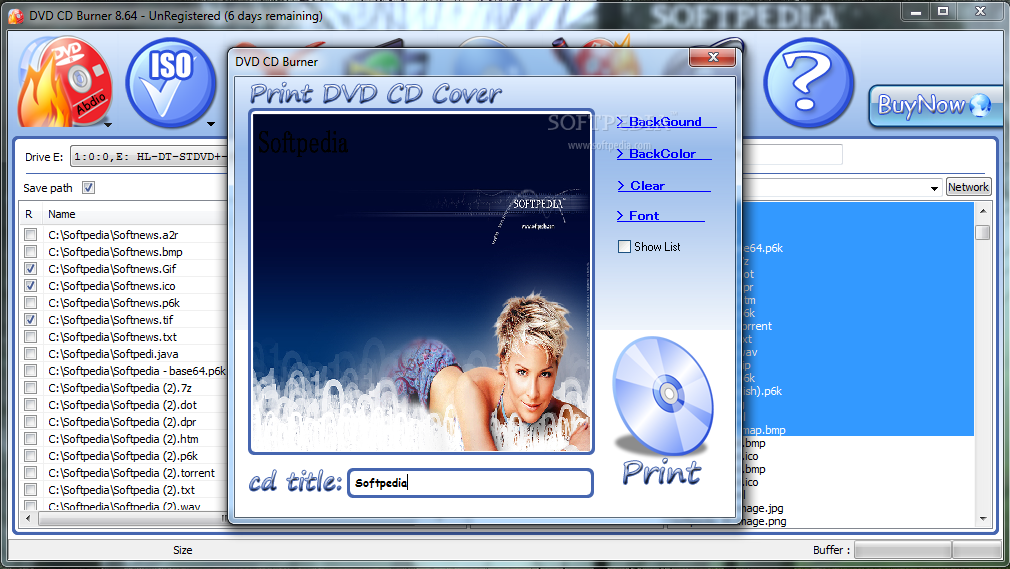Open the DVD burn tool with flame icon

[x=63, y=81]
